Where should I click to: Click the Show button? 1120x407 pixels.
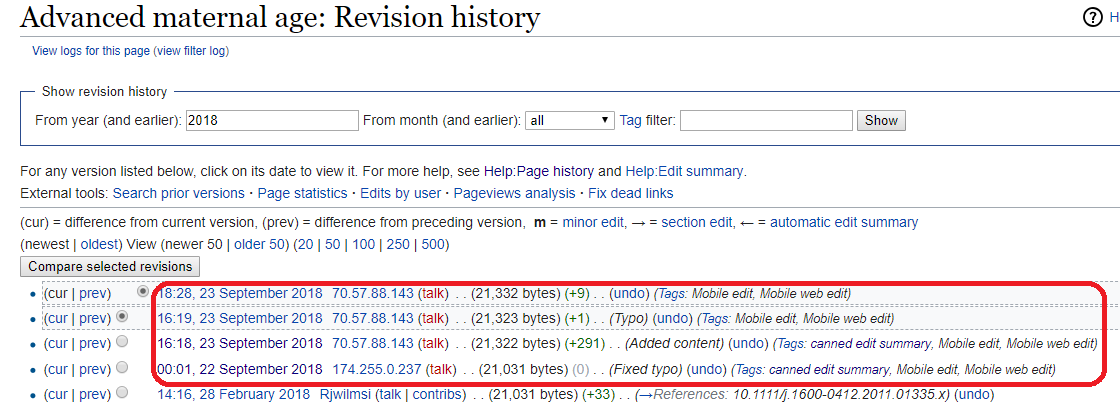[881, 120]
